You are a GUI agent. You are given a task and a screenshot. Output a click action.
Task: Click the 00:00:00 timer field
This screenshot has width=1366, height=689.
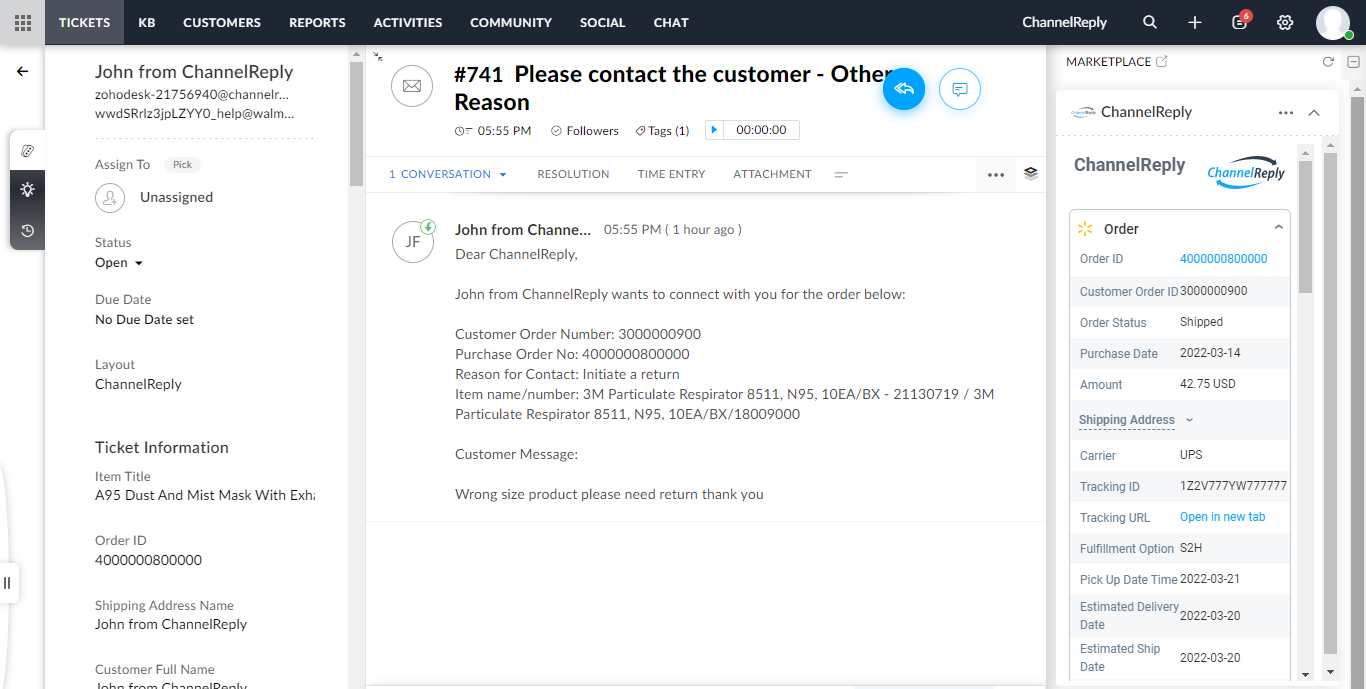pos(761,130)
